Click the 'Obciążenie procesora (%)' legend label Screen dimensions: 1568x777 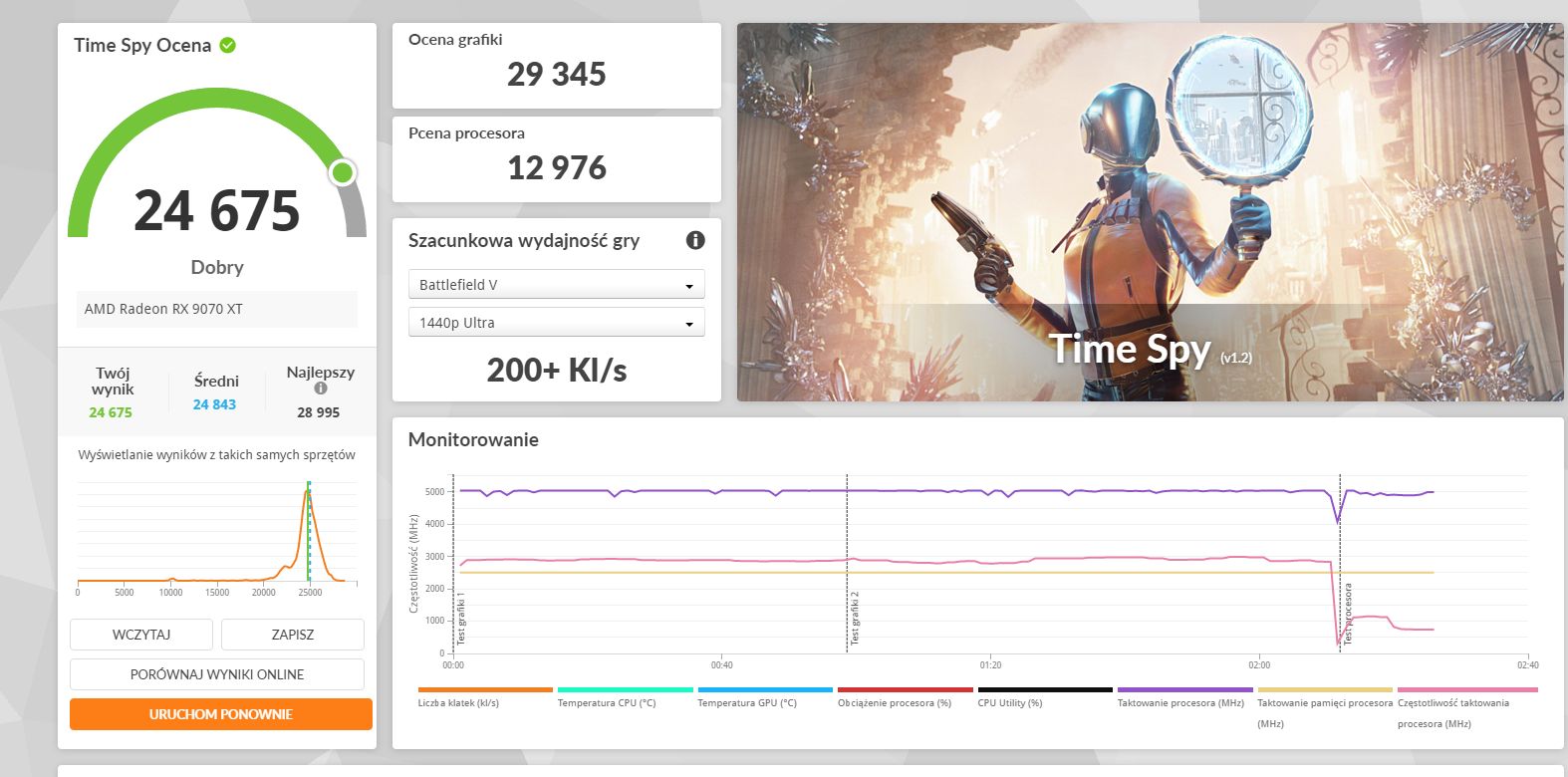click(x=895, y=703)
